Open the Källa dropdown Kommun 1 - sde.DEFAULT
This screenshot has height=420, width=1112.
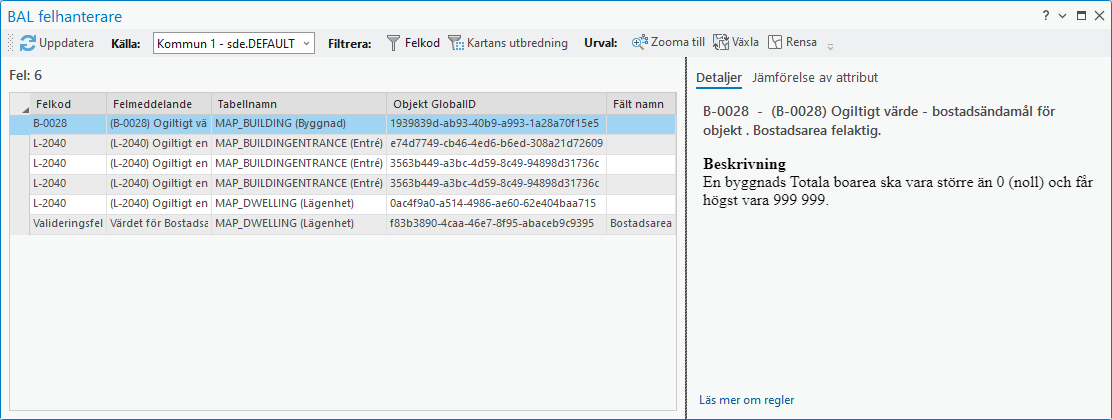coord(234,43)
